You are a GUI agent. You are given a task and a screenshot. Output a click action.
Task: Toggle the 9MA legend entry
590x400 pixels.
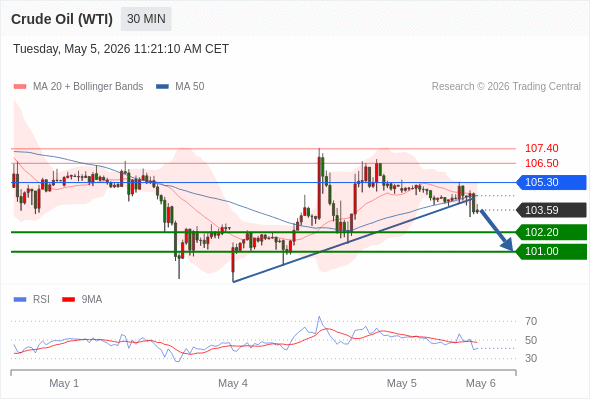coord(82,300)
